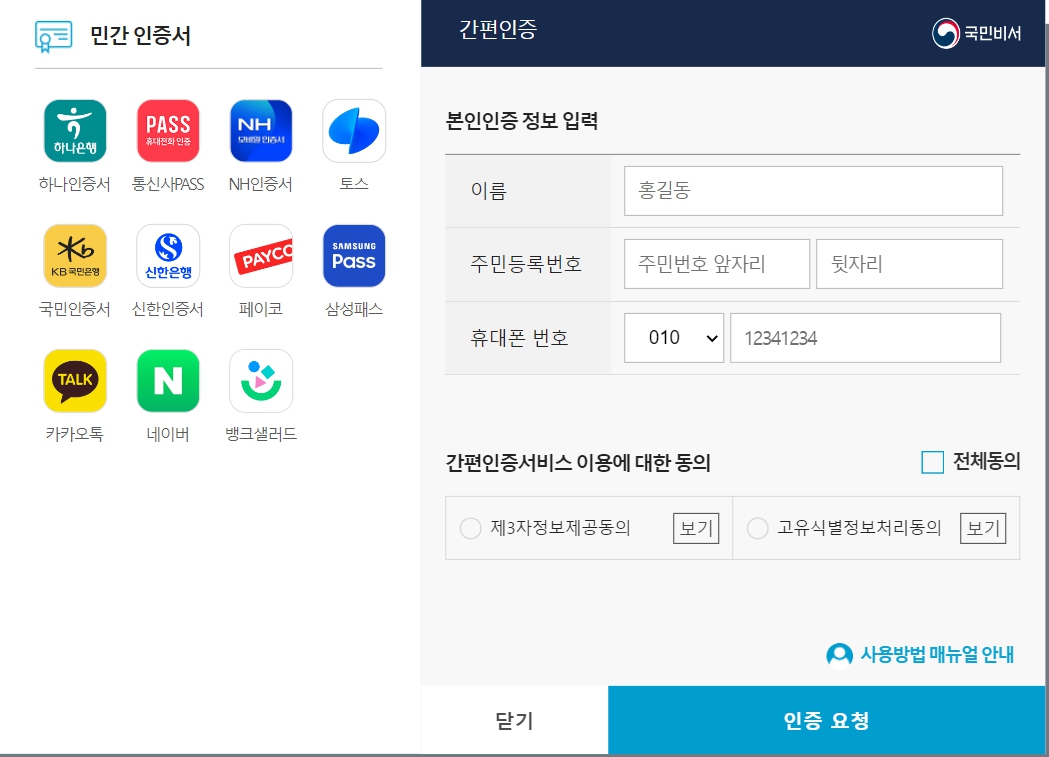Open the phone prefix 010 dropdown
The height and width of the screenshot is (757, 1049).
tap(673, 337)
